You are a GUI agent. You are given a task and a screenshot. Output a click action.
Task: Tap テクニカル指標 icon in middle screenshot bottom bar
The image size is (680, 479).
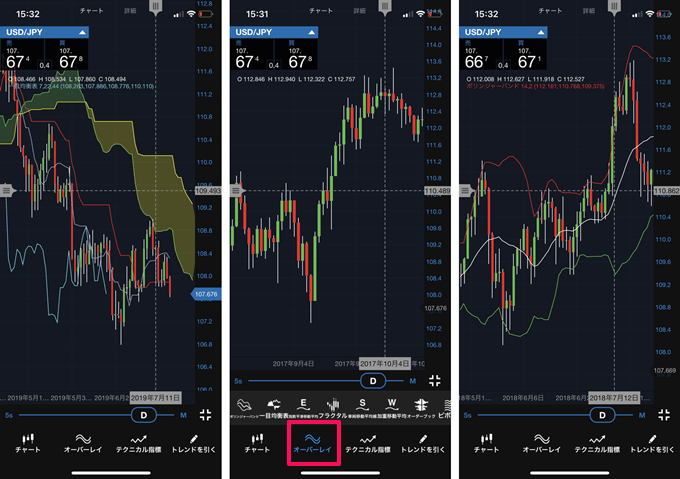pyautogui.click(x=368, y=443)
